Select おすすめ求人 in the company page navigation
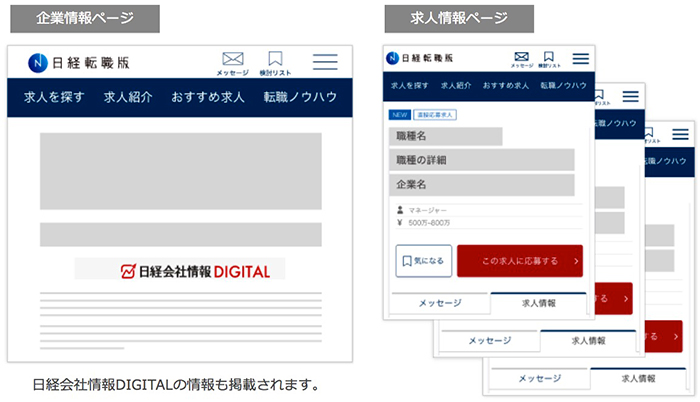The image size is (700, 402). (x=208, y=97)
